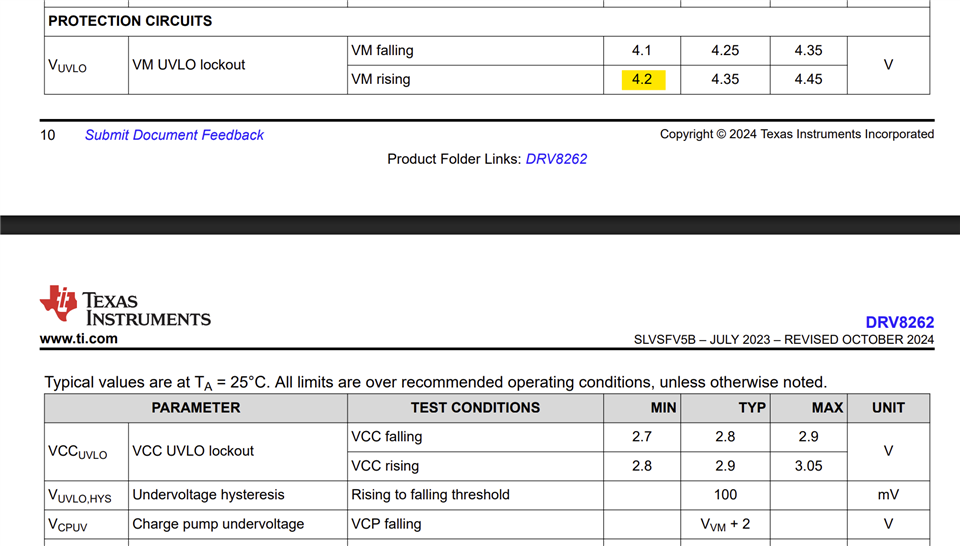Select the Charge pump undervoltage parameter text

218,524
